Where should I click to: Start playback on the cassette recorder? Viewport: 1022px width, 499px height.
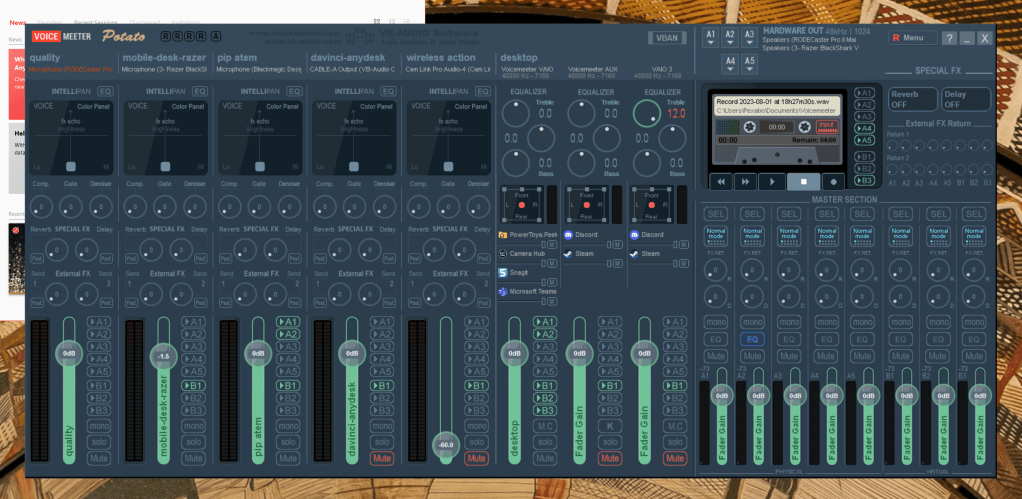(x=772, y=182)
